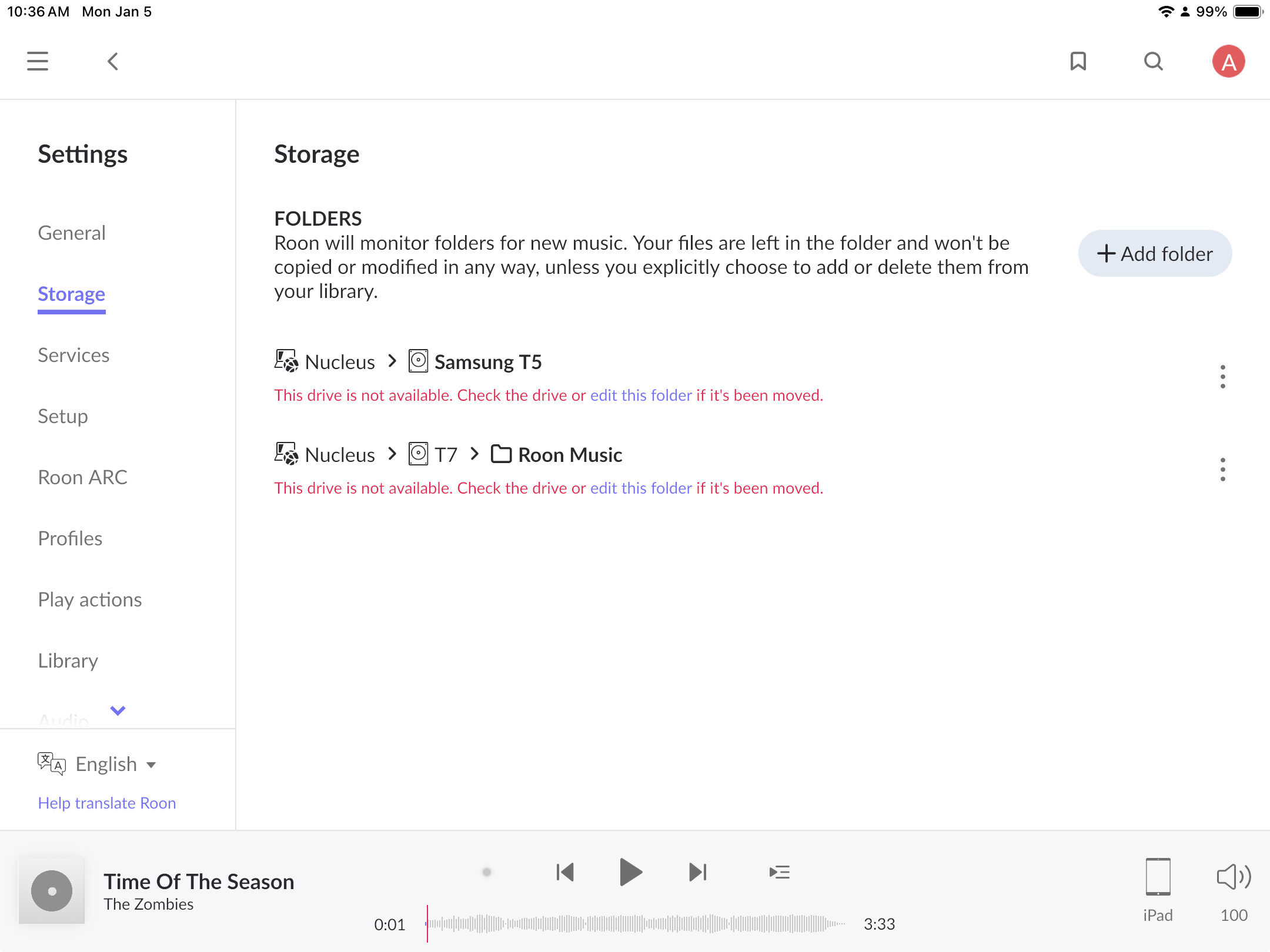The width and height of the screenshot is (1270, 952).
Task: Open the bookmarks icon
Action: (x=1078, y=61)
